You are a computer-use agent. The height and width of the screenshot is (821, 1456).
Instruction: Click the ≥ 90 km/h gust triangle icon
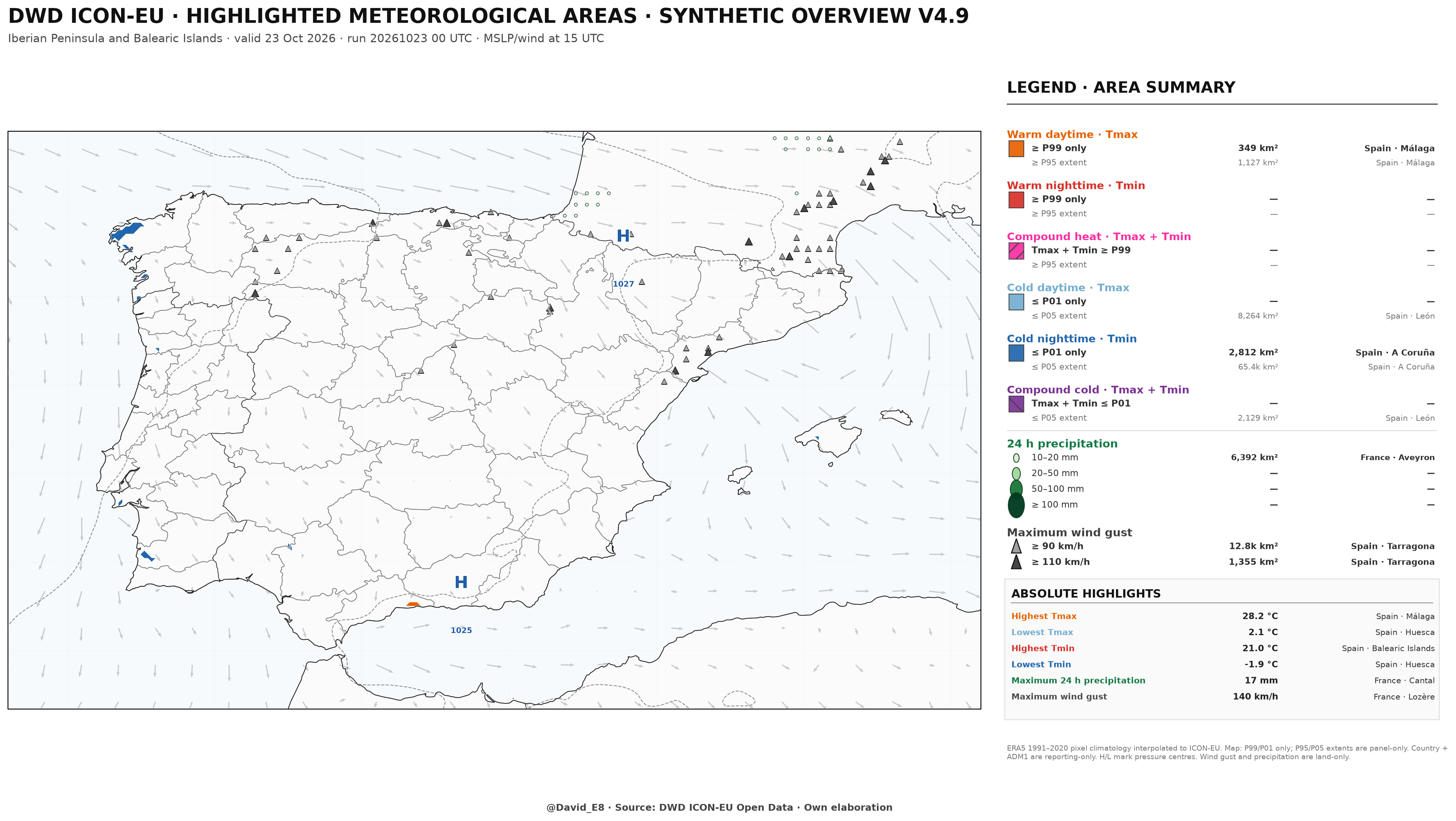tap(1016, 546)
